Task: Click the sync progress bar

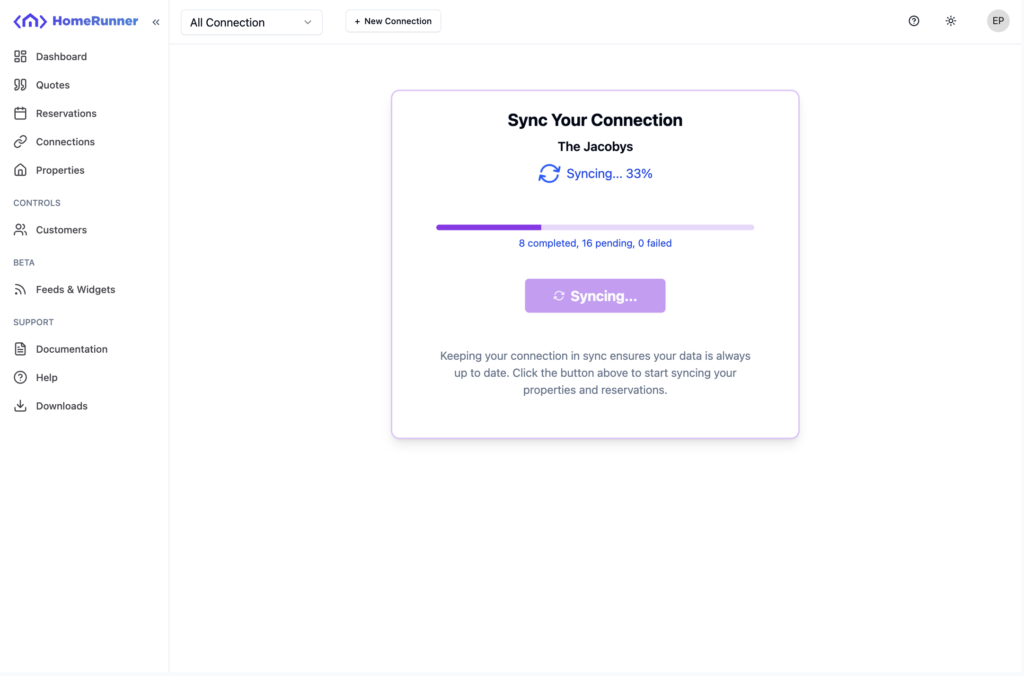Action: pos(595,228)
